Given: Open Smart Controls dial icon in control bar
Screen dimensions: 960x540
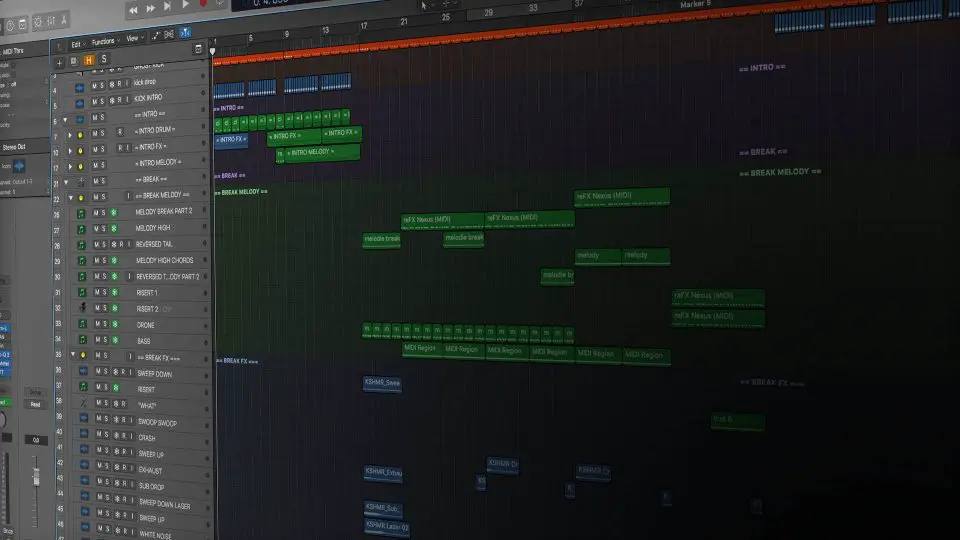Looking at the screenshot, I should [38, 22].
